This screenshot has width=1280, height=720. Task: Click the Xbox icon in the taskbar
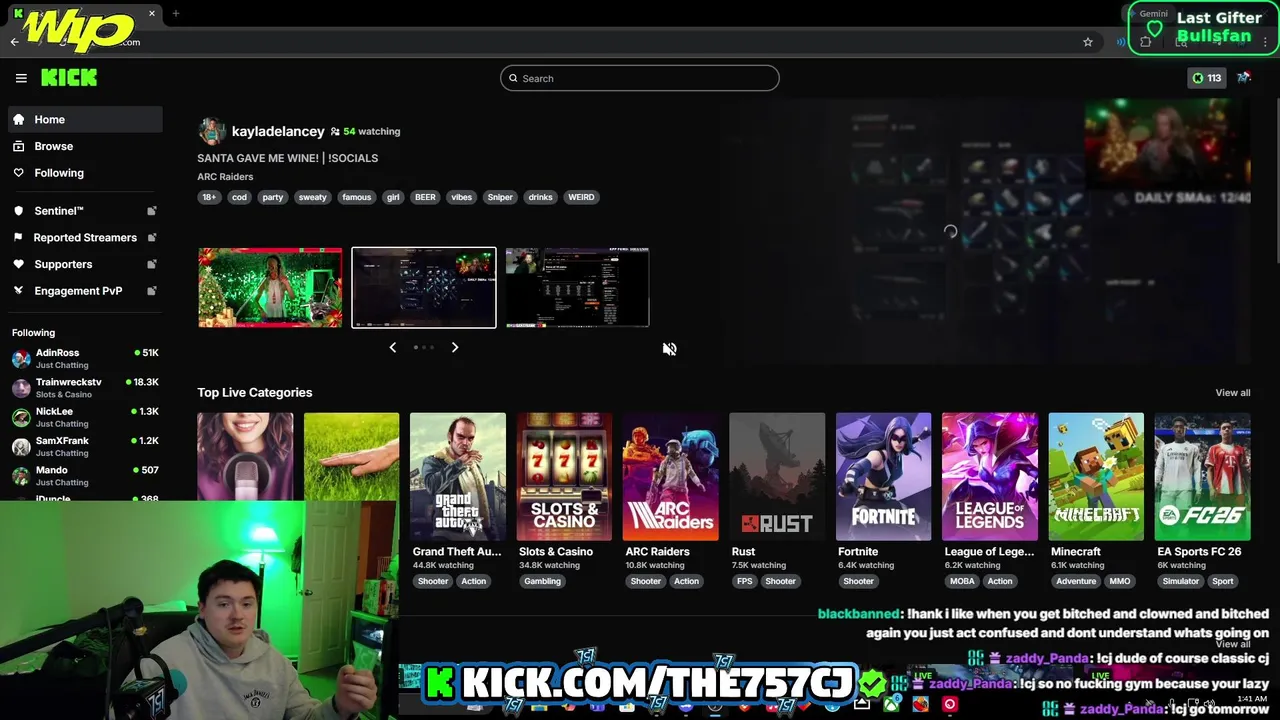[892, 704]
